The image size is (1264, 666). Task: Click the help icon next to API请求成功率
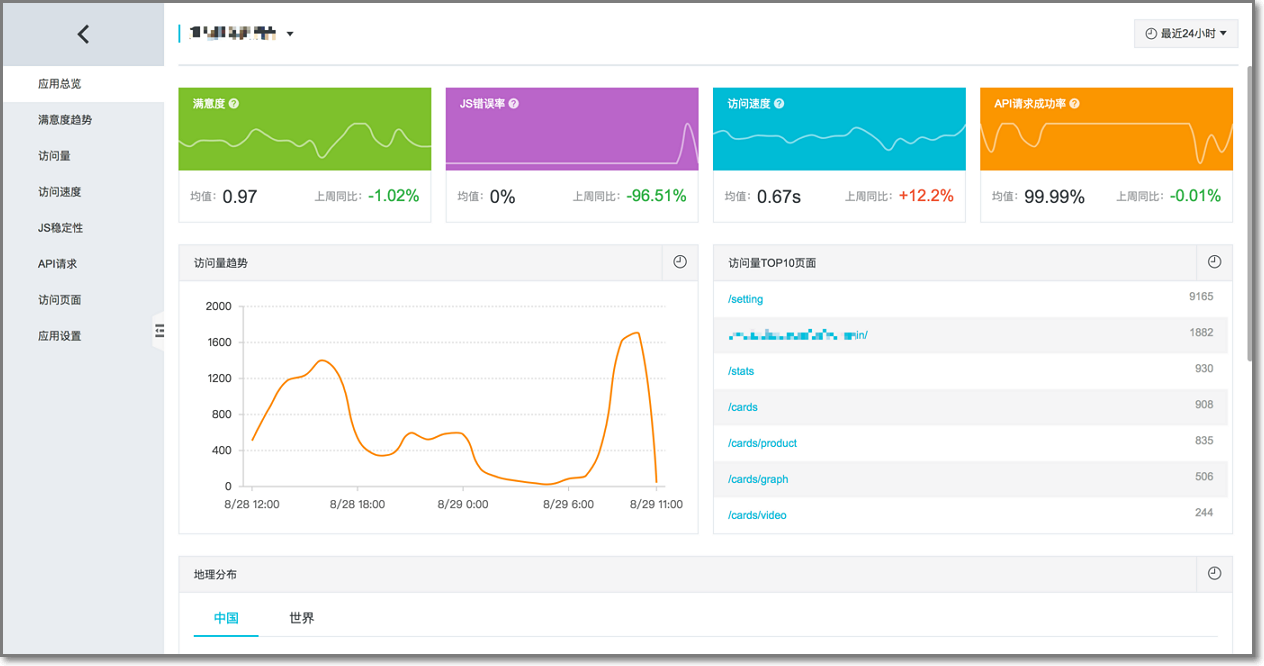[1074, 104]
